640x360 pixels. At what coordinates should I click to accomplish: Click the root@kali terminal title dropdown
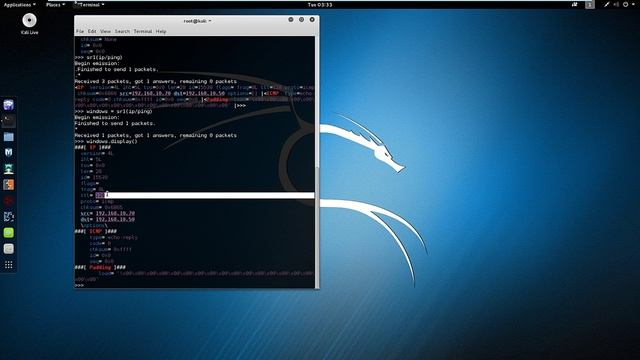tap(197, 21)
